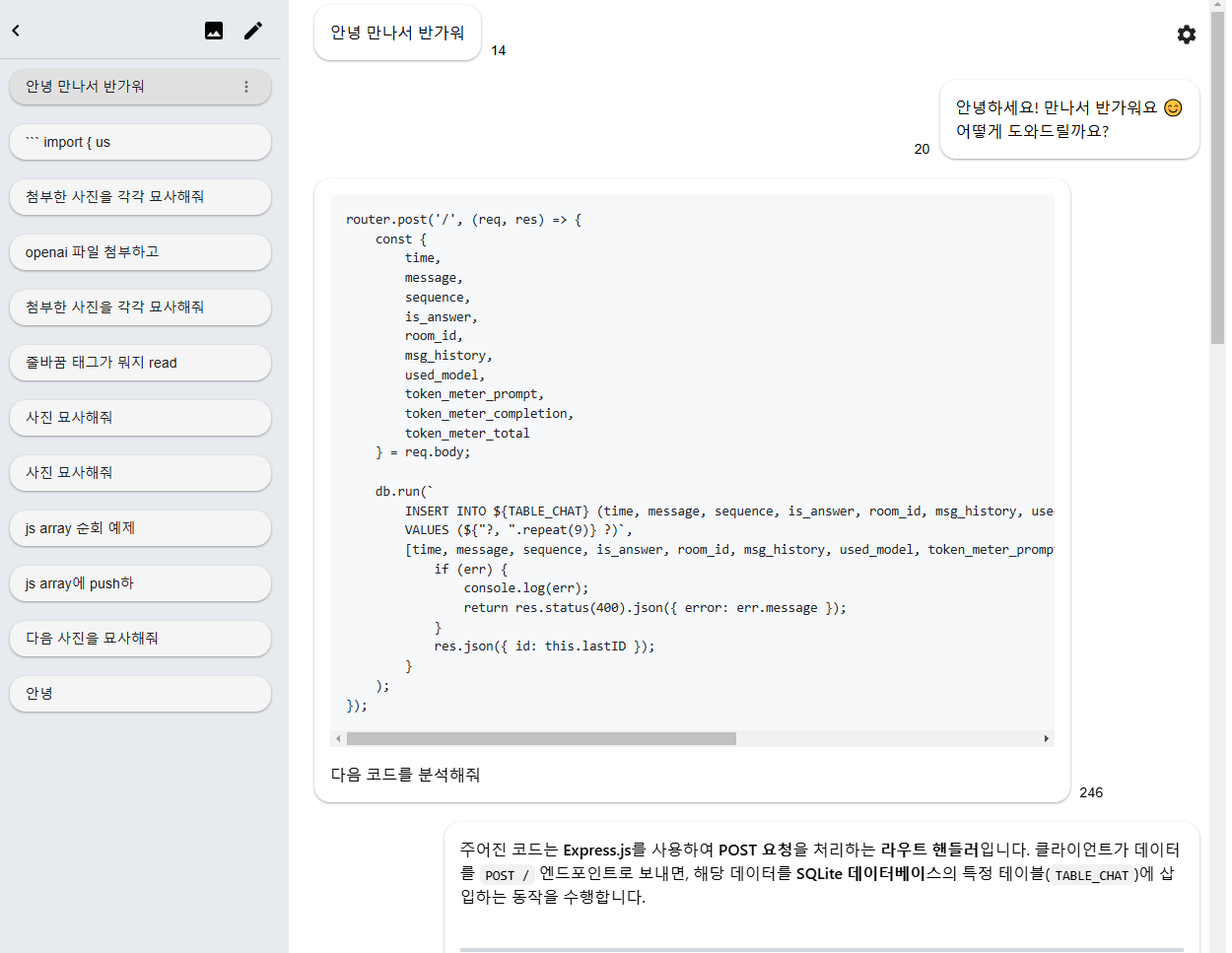Click code scrollbar left arrow
The width and height of the screenshot is (1232, 953).
coord(338,738)
